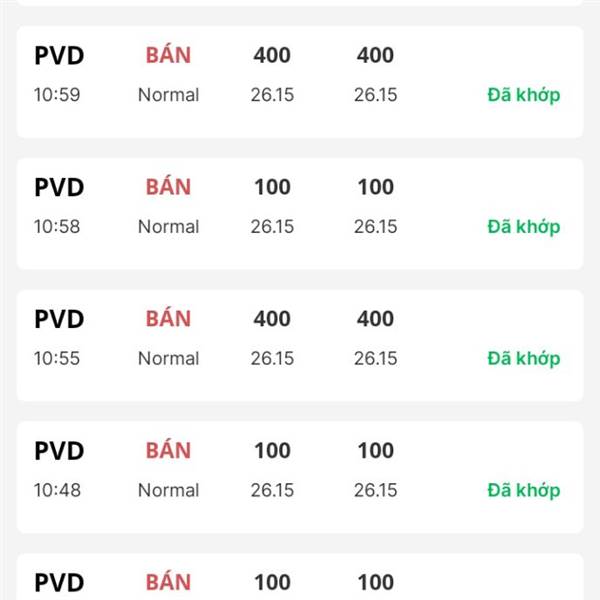Tap the 10:55 timestamp
Viewport: 600px width, 600px height.
click(57, 358)
